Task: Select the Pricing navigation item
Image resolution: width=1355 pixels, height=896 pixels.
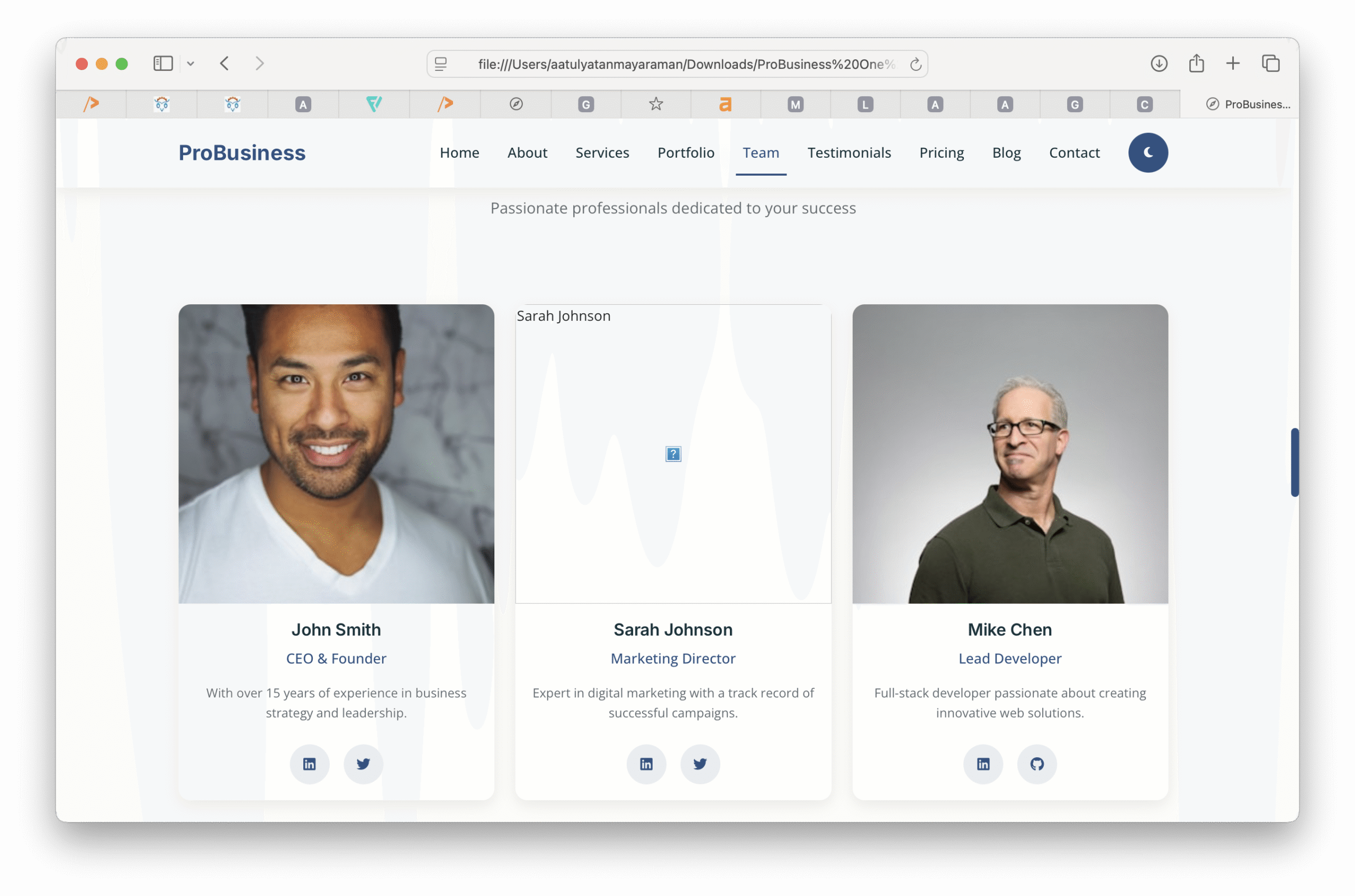Action: [x=941, y=152]
